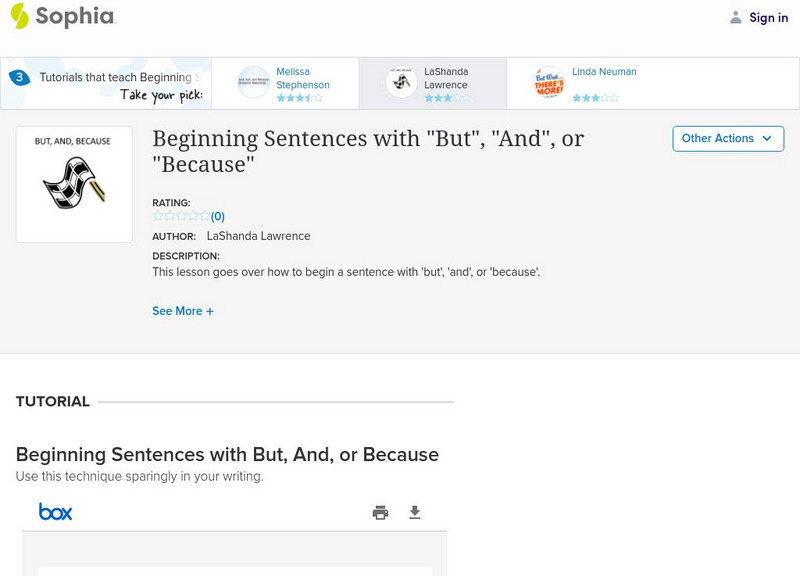Rate the tutorial using the star rating
This screenshot has width=800, height=576.
(181, 216)
